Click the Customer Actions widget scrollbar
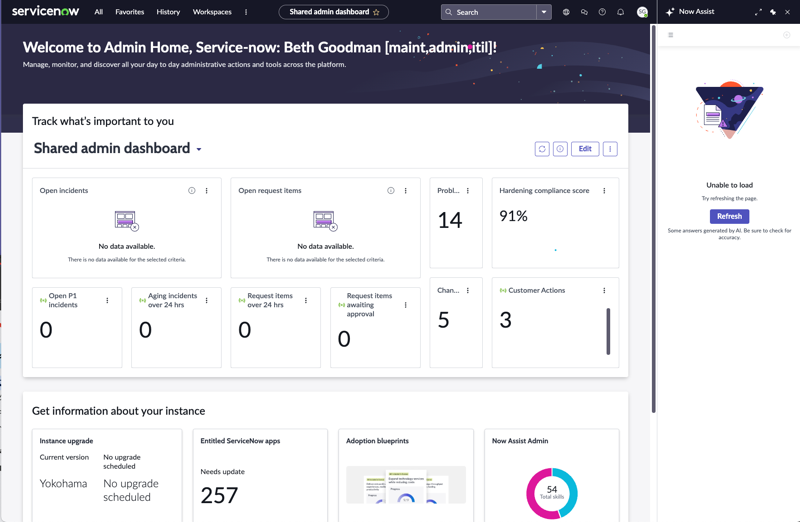 [608, 331]
